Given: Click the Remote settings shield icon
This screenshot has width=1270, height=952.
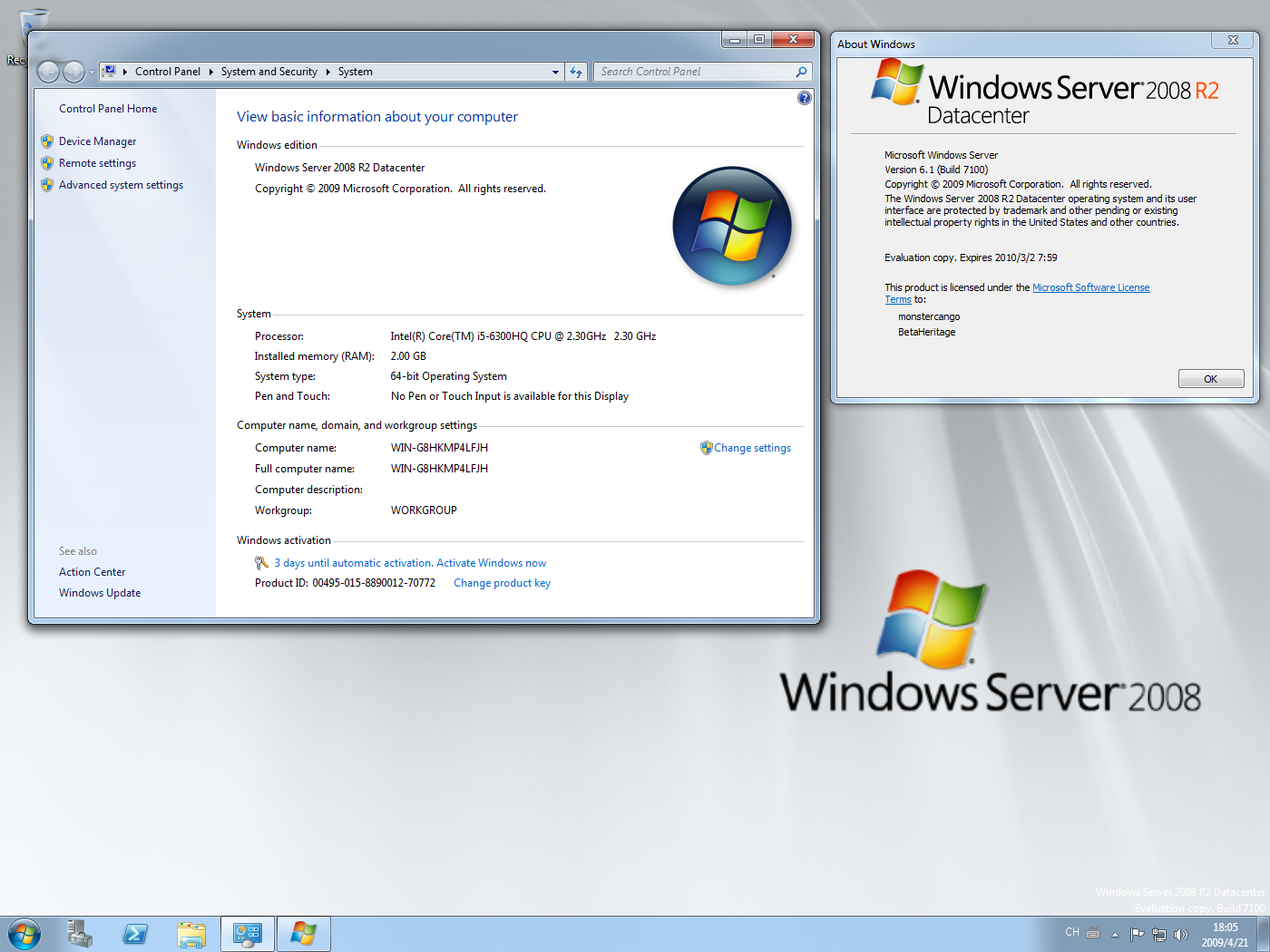Looking at the screenshot, I should [47, 163].
